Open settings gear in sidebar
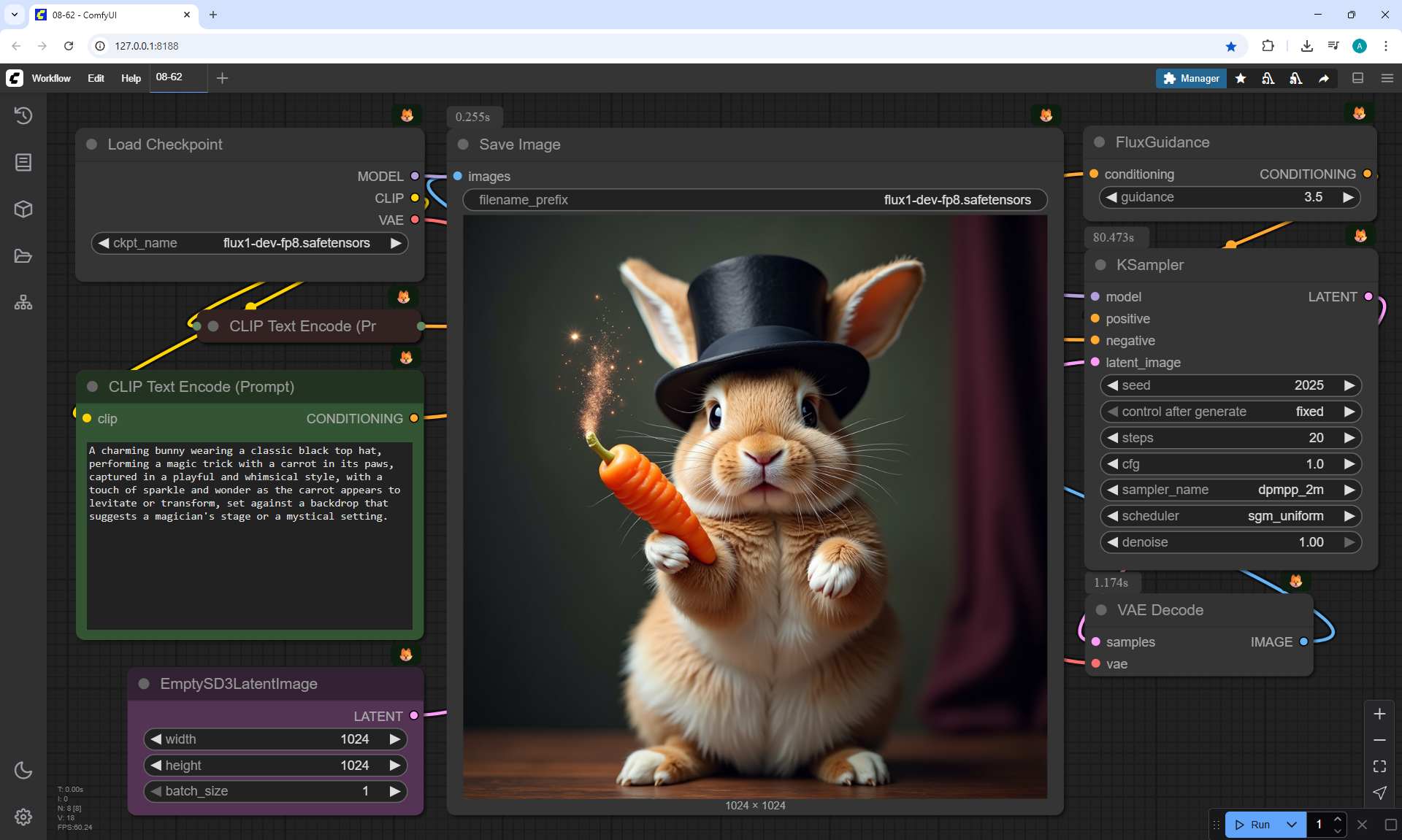The image size is (1402, 840). coord(23,817)
